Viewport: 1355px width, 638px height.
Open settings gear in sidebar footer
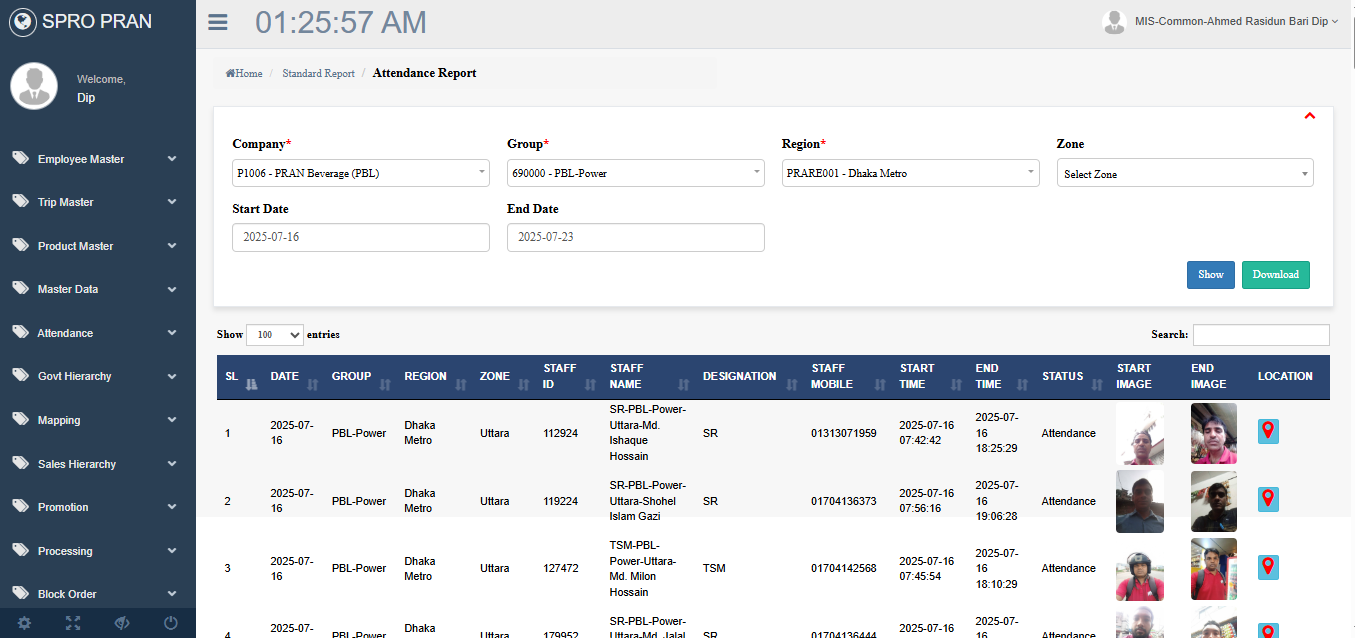tap(24, 623)
